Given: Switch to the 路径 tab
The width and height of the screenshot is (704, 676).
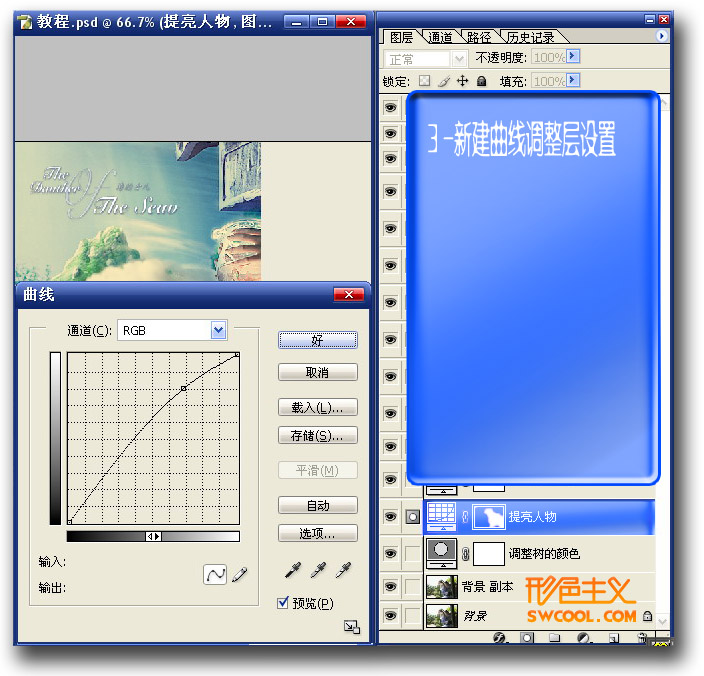Looking at the screenshot, I should pos(479,37).
